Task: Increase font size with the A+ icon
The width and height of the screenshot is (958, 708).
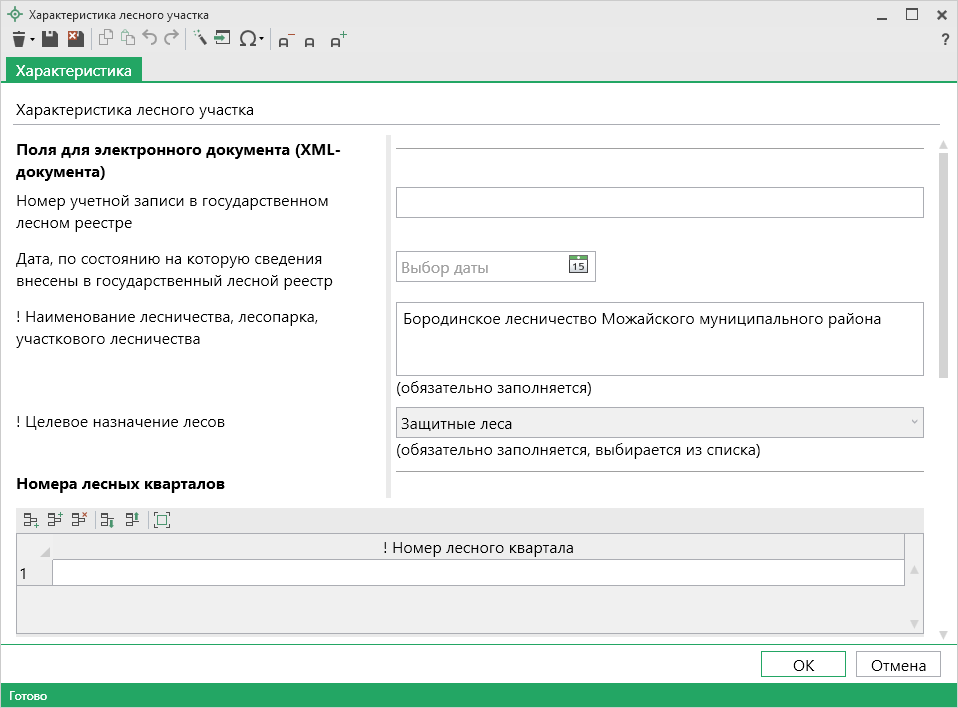Action: pos(338,40)
